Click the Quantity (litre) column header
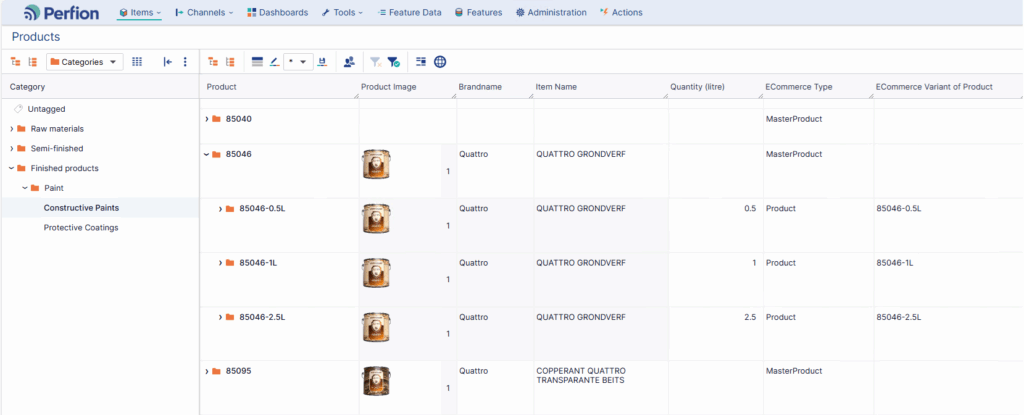Viewport: 1024px width, 415px height. click(x=697, y=87)
